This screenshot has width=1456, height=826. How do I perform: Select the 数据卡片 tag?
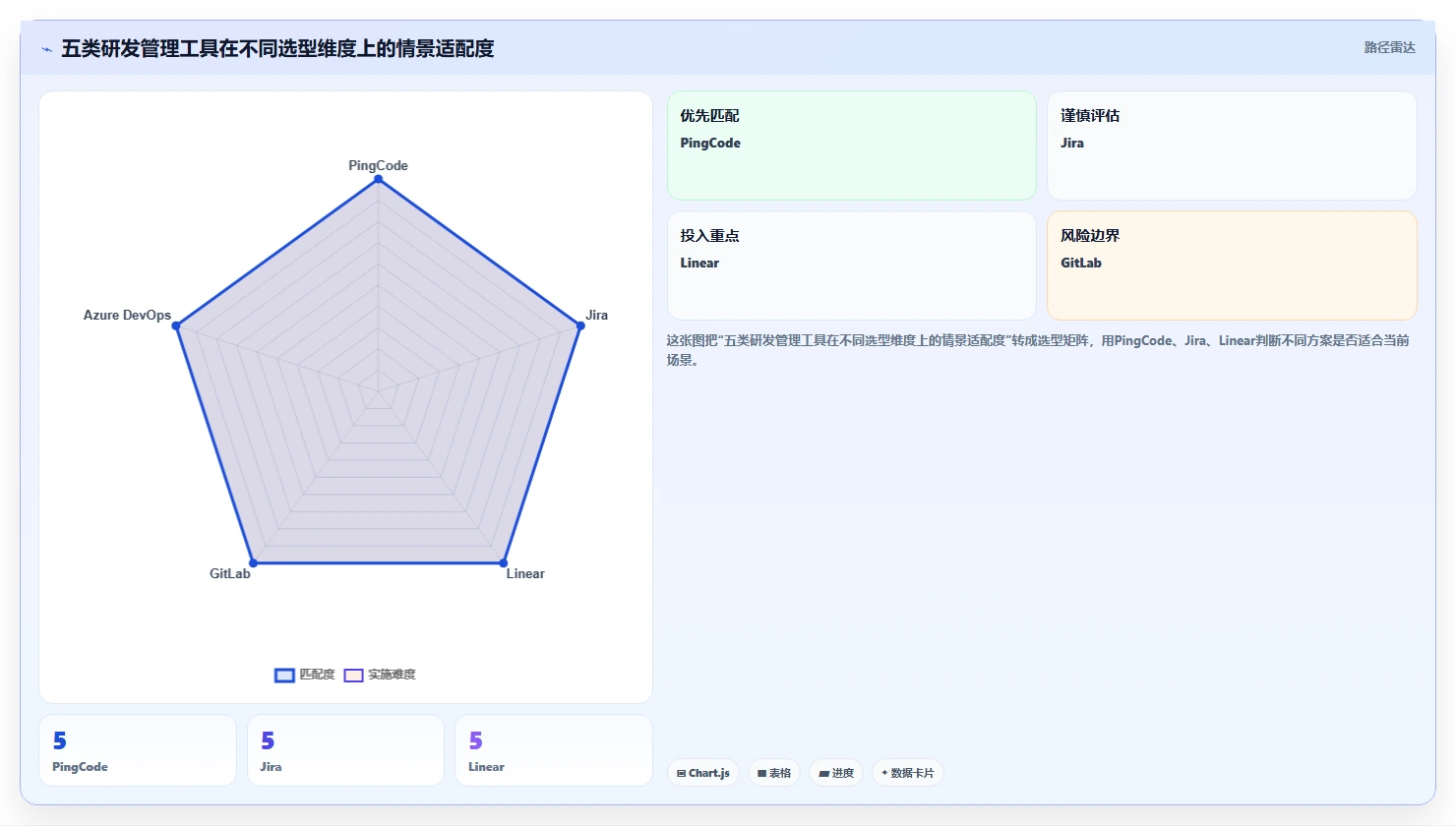pyautogui.click(x=908, y=773)
